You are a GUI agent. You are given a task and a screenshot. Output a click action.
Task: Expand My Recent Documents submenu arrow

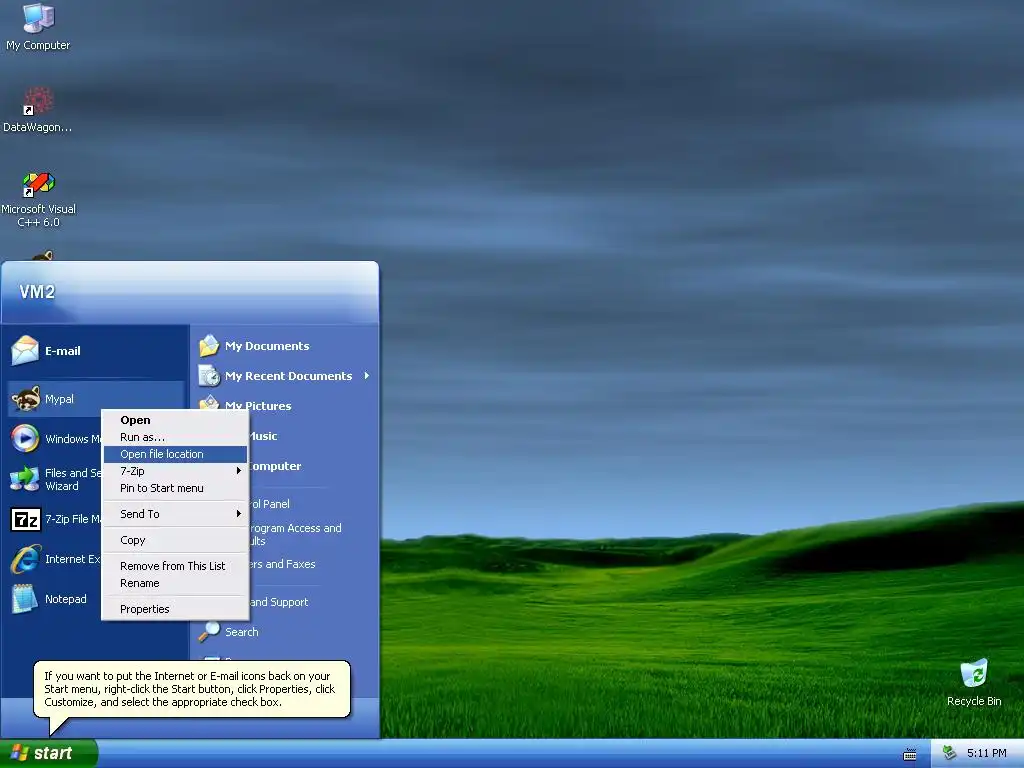367,376
